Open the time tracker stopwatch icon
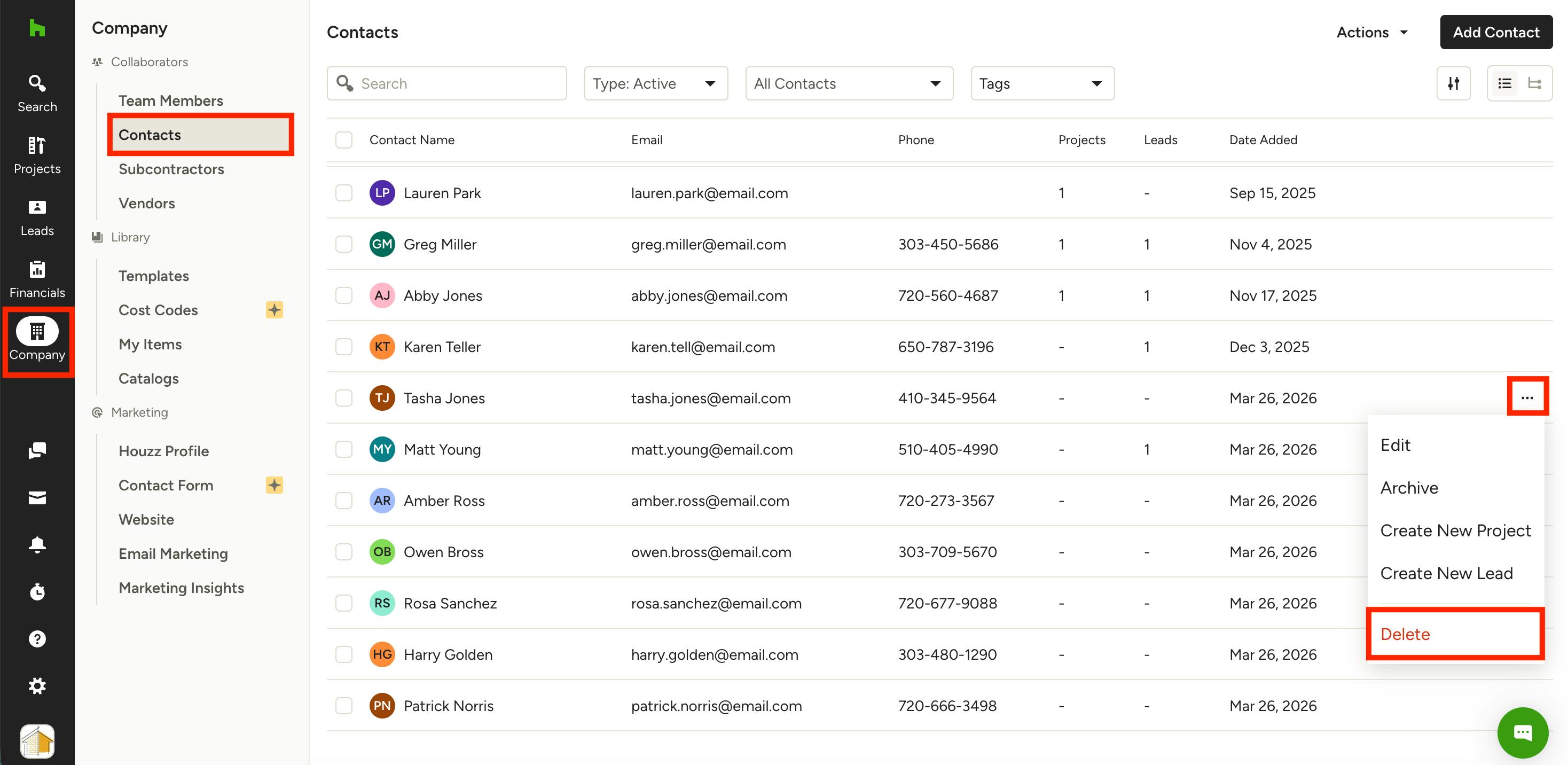The width and height of the screenshot is (1568, 765). point(37,591)
